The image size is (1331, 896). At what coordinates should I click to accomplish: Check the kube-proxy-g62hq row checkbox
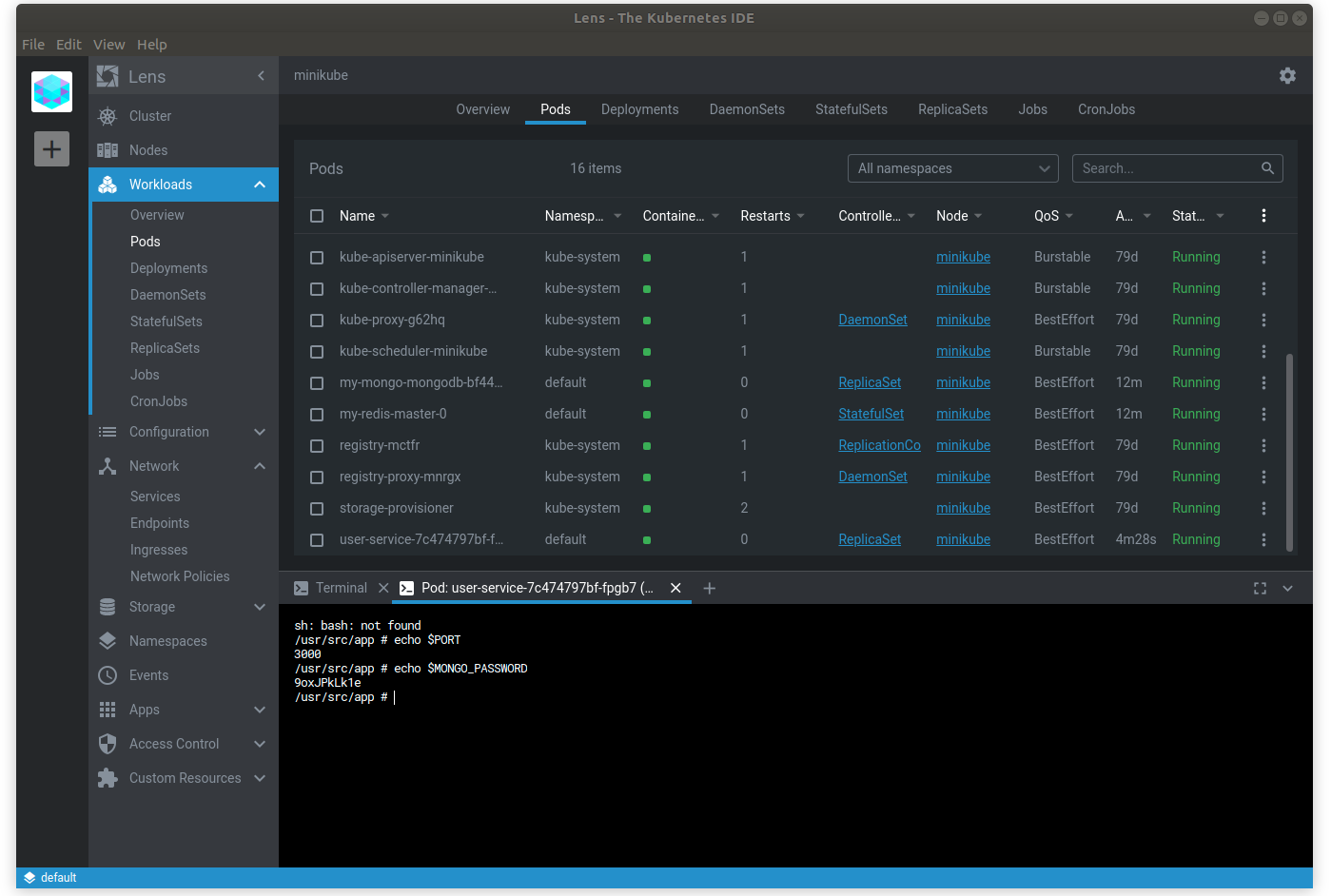pos(317,320)
